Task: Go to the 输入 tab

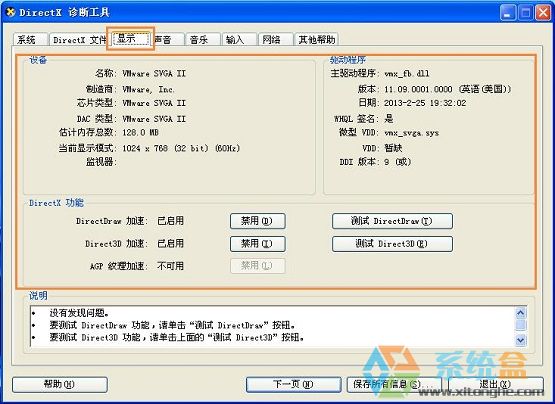Action: coord(239,40)
